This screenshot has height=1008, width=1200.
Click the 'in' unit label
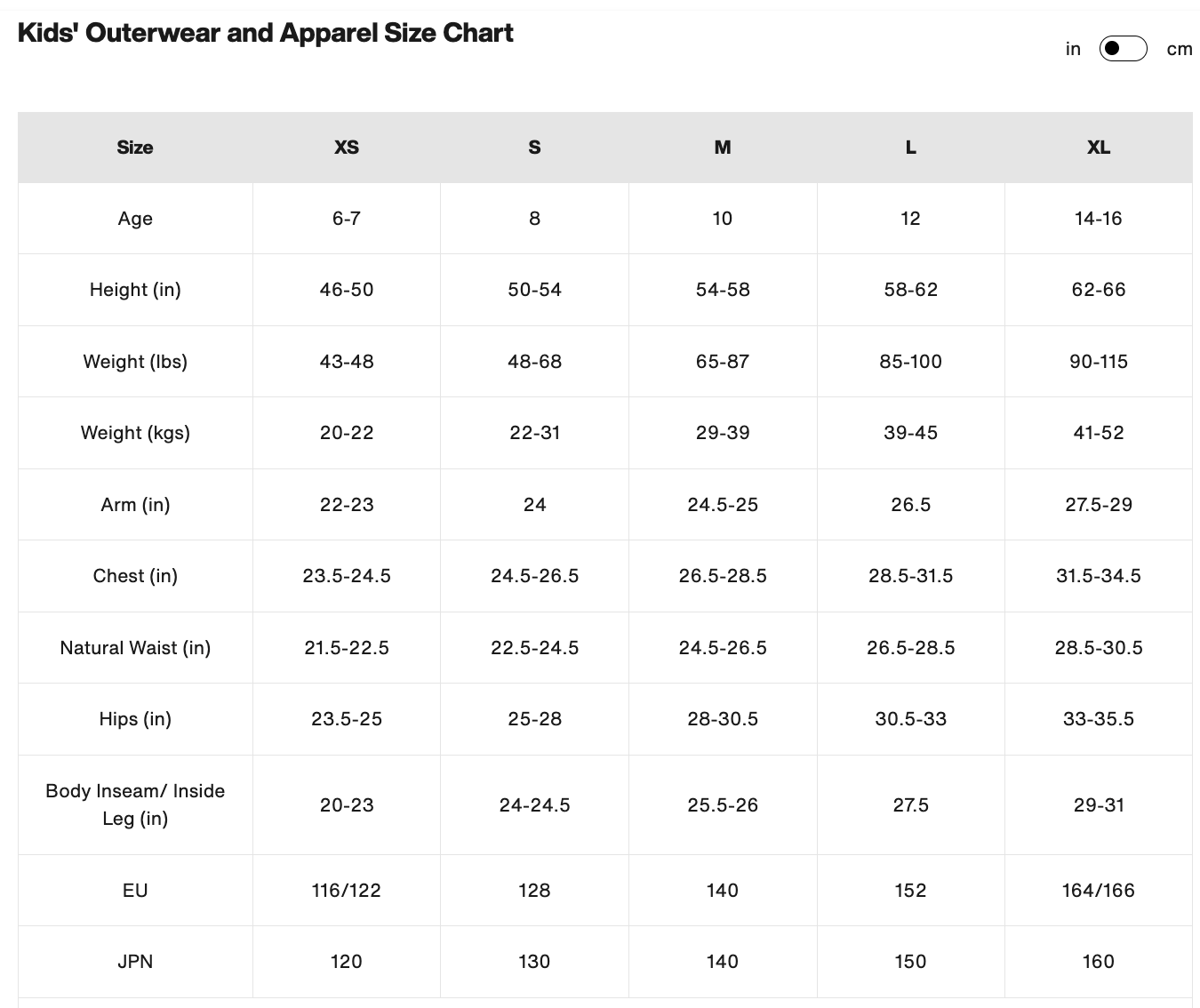[x=1073, y=49]
